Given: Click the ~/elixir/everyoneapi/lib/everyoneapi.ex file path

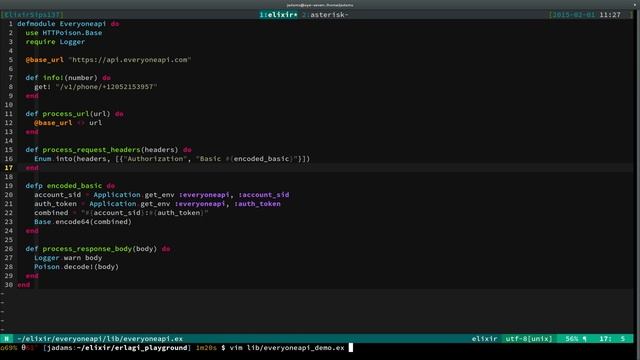Looking at the screenshot, I should pyautogui.click(x=100, y=339).
